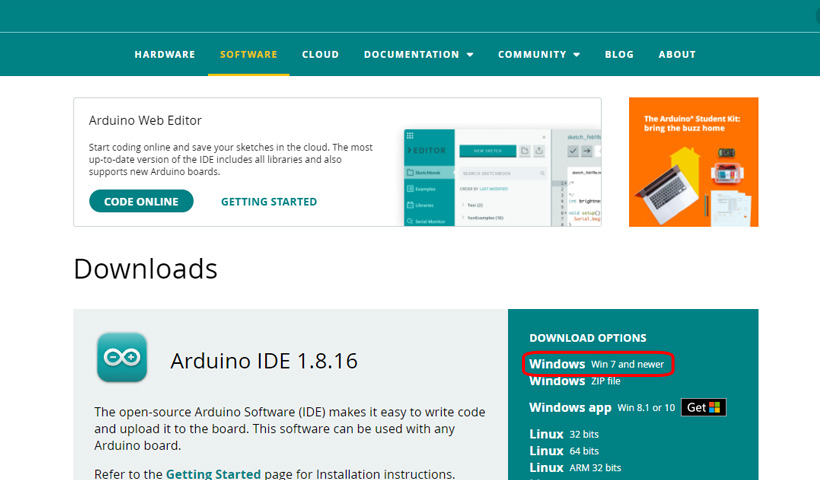
Task: Click the Arduino Web Editor title
Action: tap(145, 120)
